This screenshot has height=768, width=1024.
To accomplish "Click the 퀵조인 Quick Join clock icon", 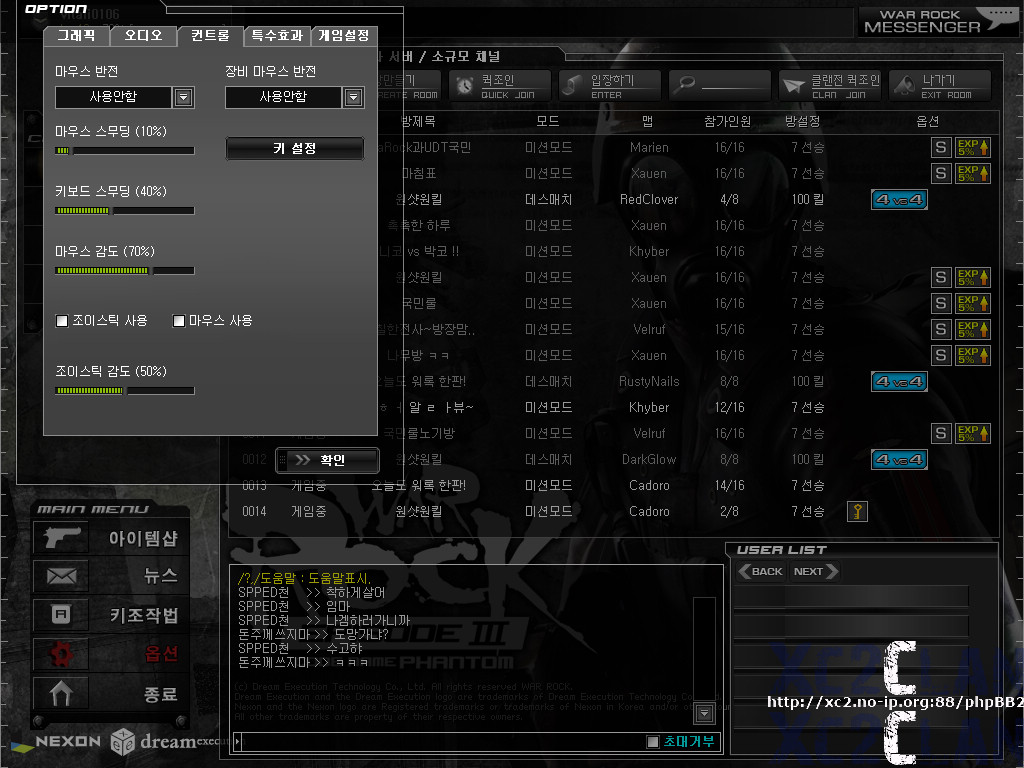I will (466, 86).
